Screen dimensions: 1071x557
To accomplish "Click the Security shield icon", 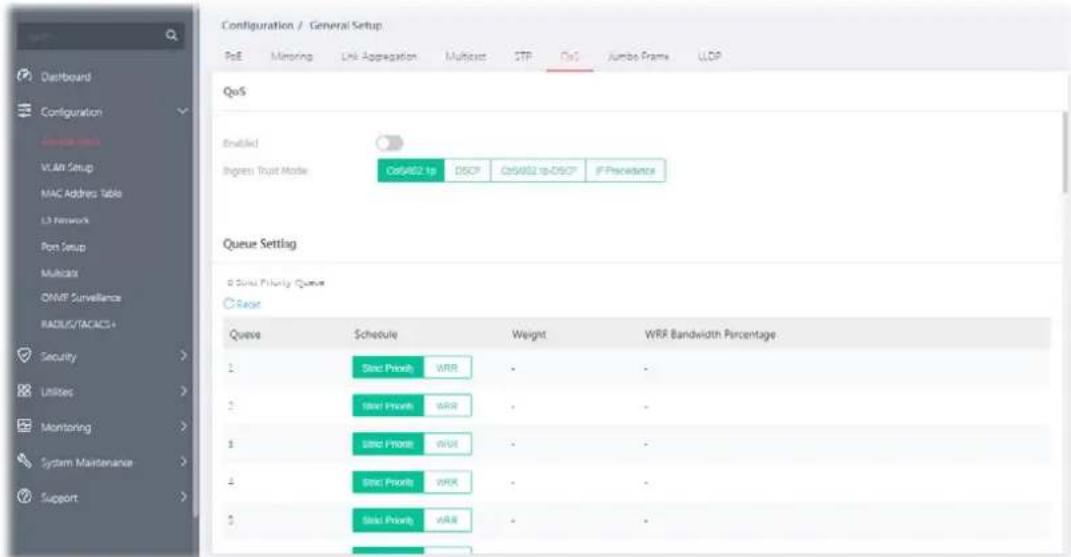I will pyautogui.click(x=25, y=355).
